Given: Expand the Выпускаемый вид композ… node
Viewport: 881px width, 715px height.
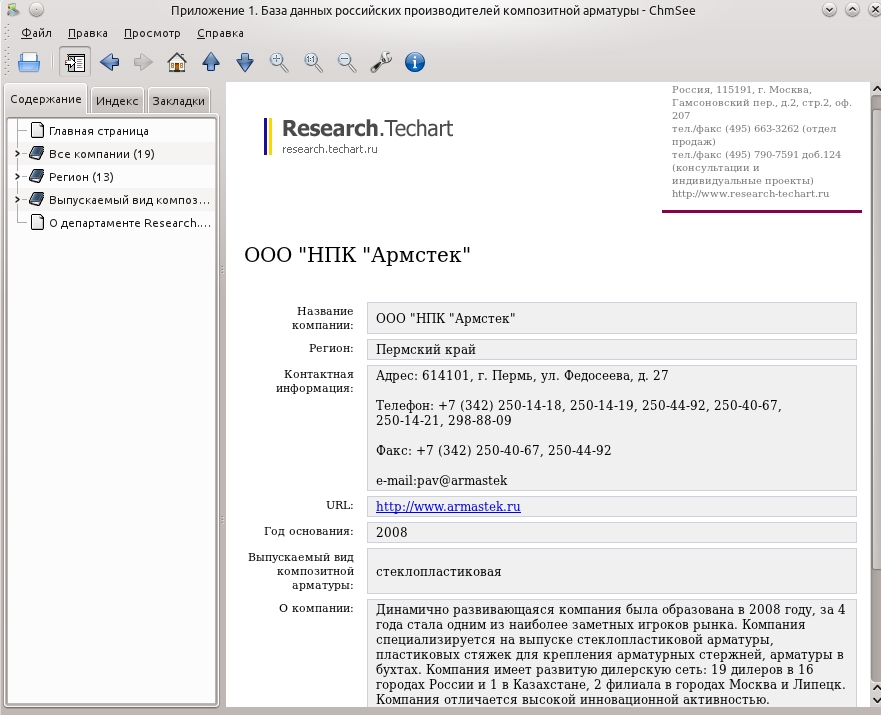Looking at the screenshot, I should (x=17, y=199).
